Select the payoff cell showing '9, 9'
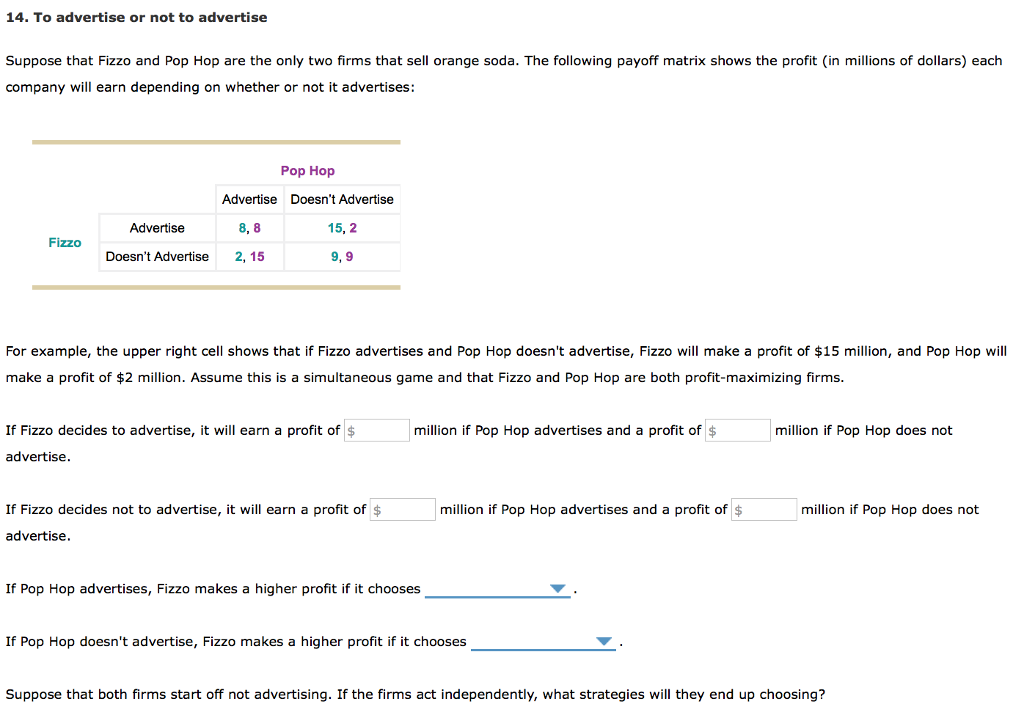The height and width of the screenshot is (707, 1024). coord(341,256)
